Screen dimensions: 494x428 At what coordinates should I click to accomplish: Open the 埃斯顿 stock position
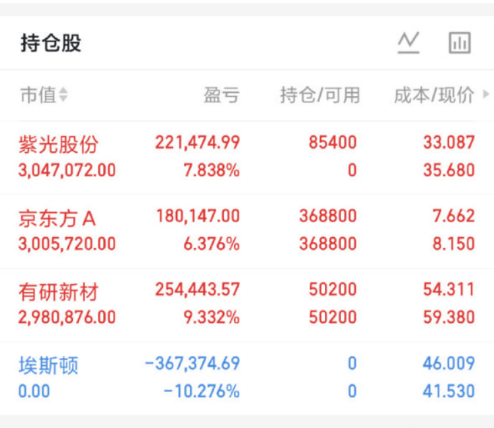[x=48, y=365]
